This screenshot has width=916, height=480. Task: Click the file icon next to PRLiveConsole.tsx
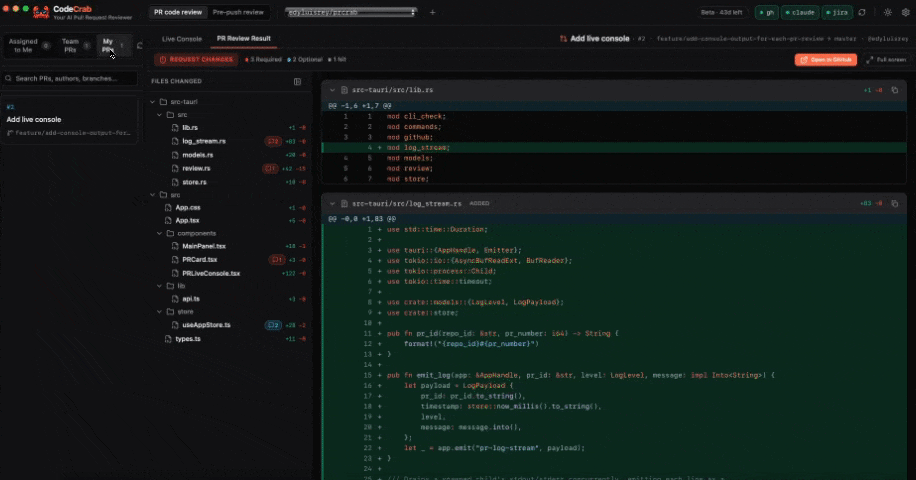(175, 273)
